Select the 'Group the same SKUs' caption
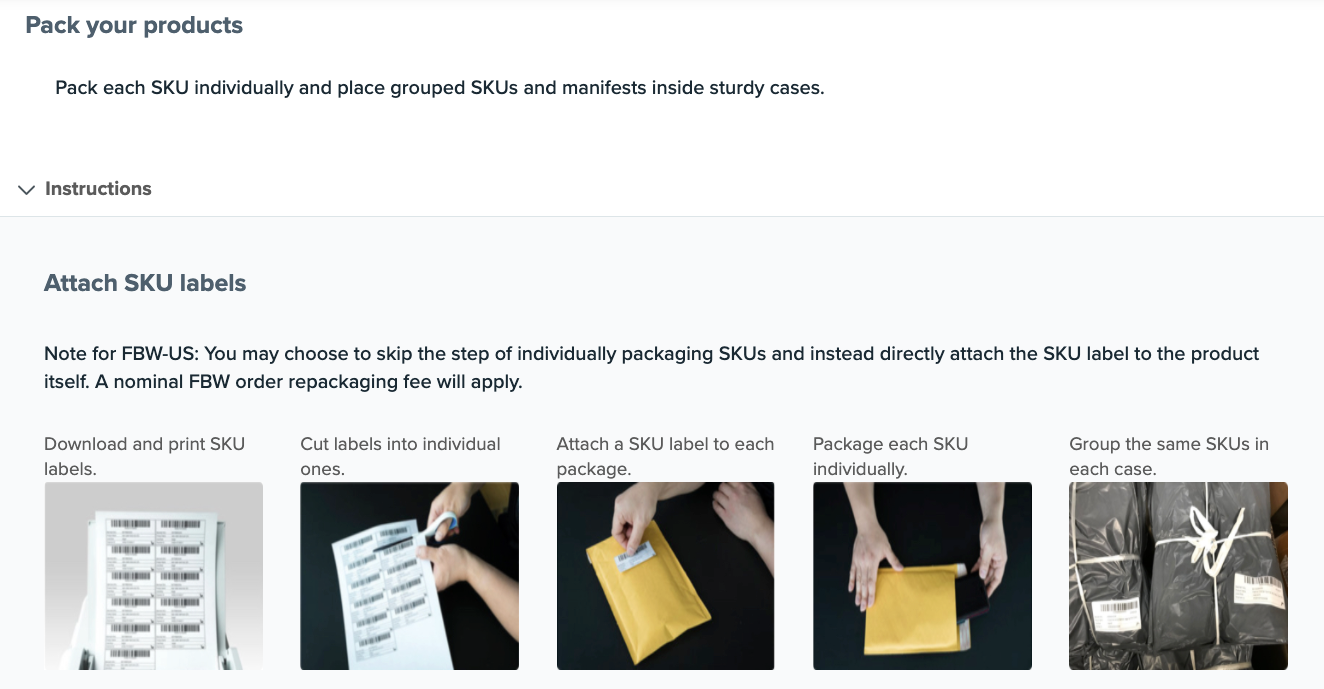1324x689 pixels. [x=1169, y=456]
